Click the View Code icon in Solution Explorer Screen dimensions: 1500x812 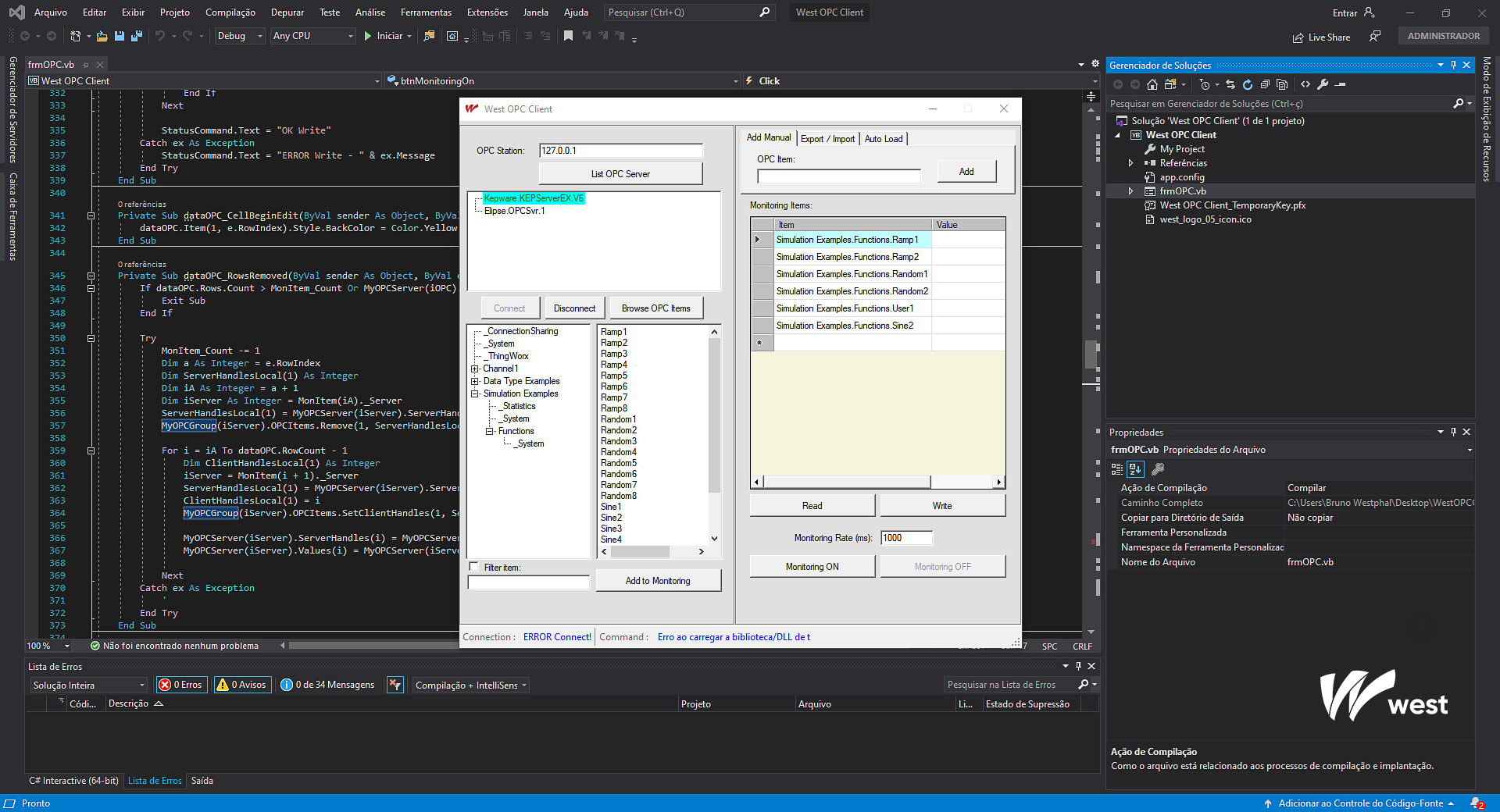[1305, 84]
